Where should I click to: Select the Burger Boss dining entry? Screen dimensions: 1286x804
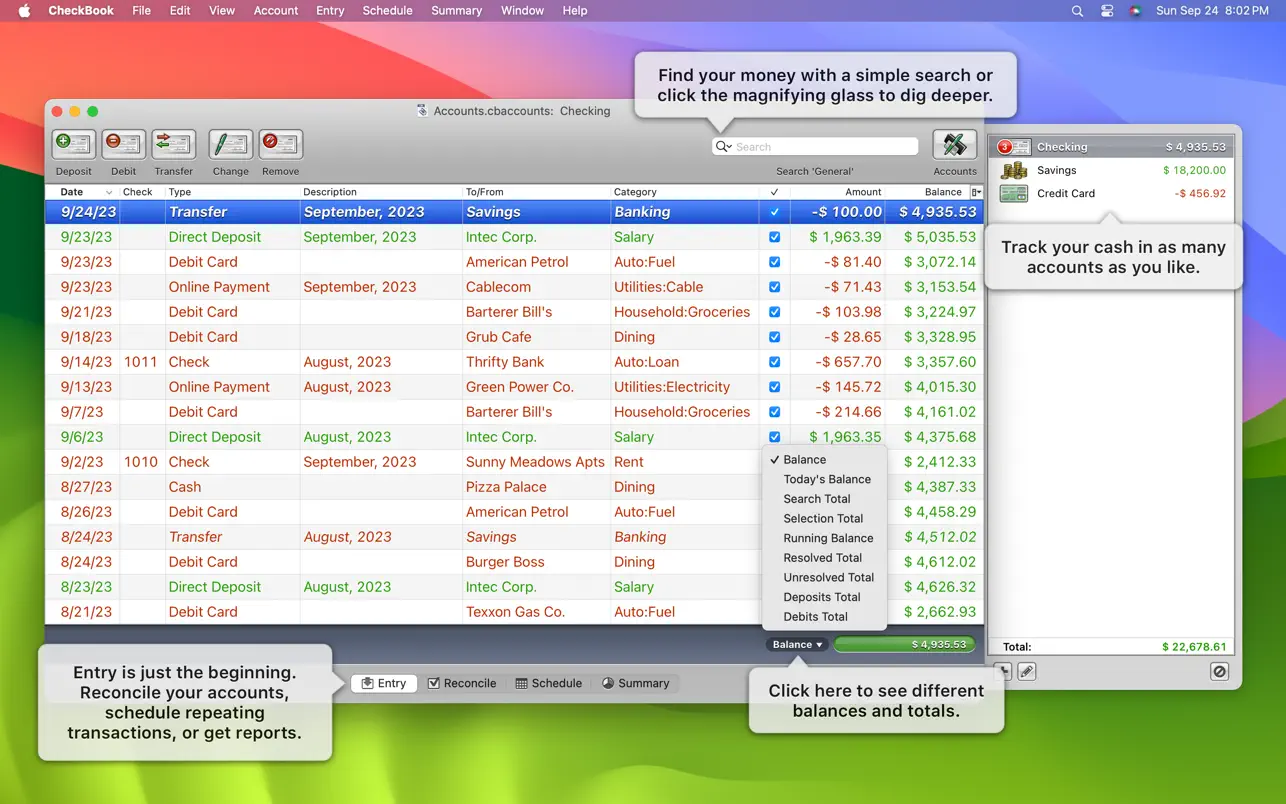point(514,562)
